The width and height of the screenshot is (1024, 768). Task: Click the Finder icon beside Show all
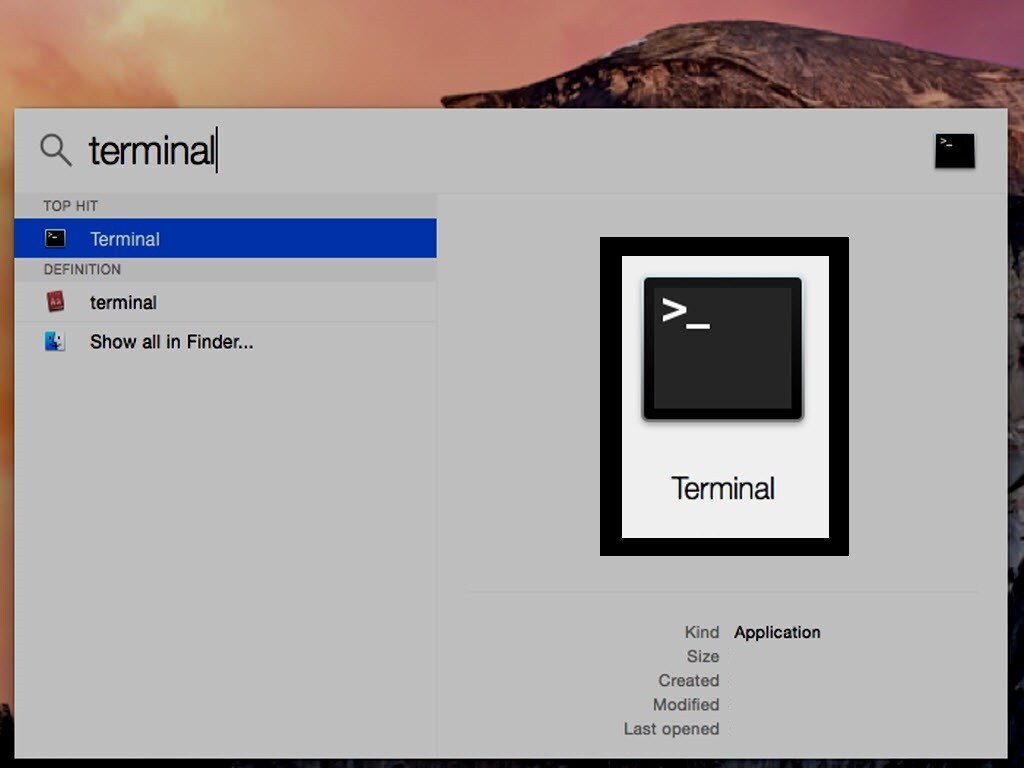[x=54, y=341]
